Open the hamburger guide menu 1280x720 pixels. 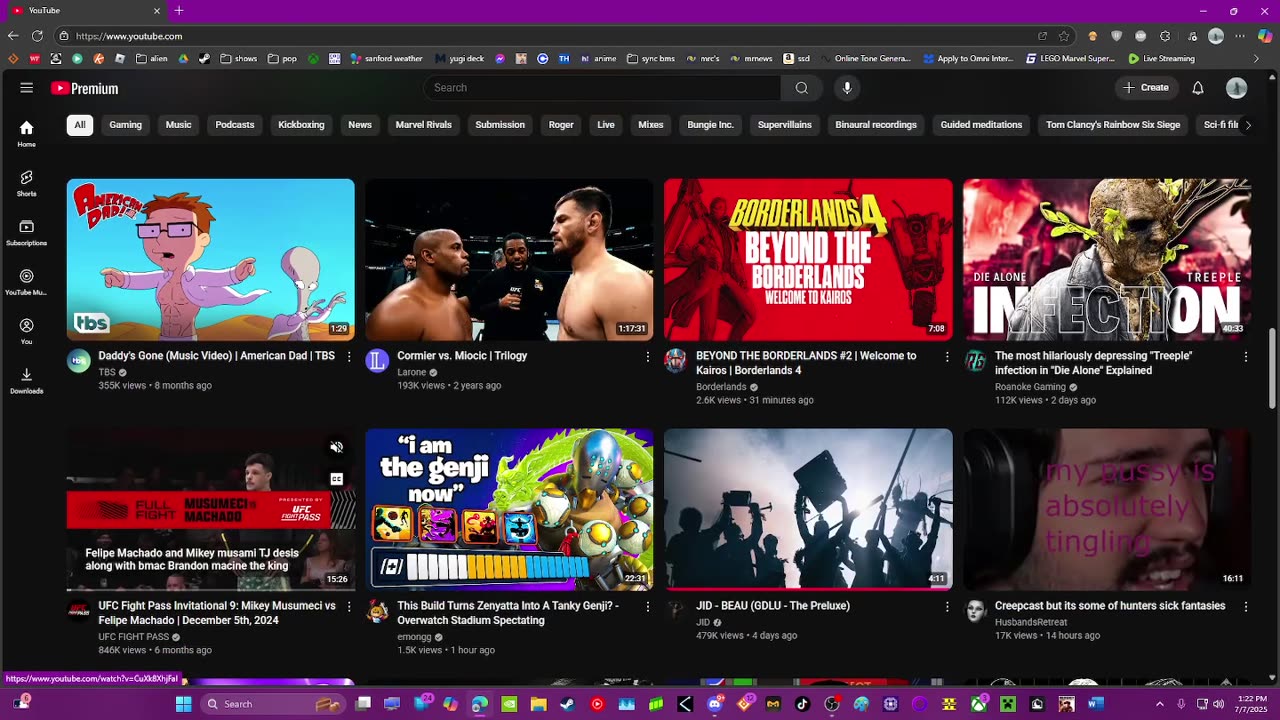[x=27, y=88]
